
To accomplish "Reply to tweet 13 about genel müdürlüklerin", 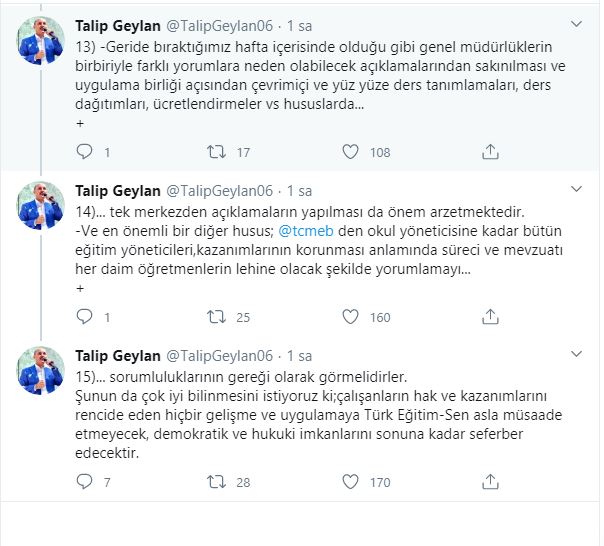I will point(85,153).
